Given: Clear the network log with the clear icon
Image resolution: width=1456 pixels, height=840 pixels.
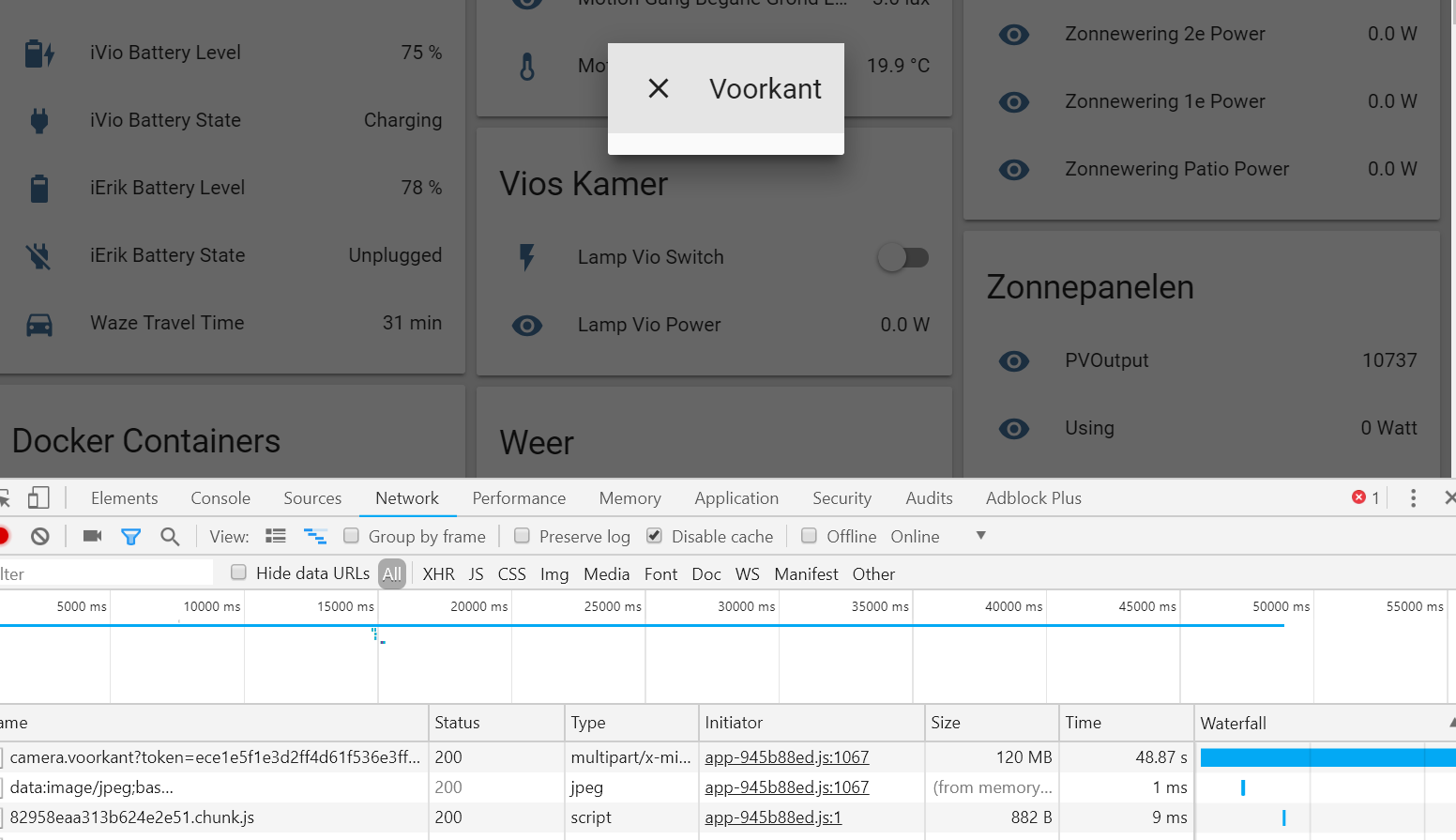Looking at the screenshot, I should (40, 536).
